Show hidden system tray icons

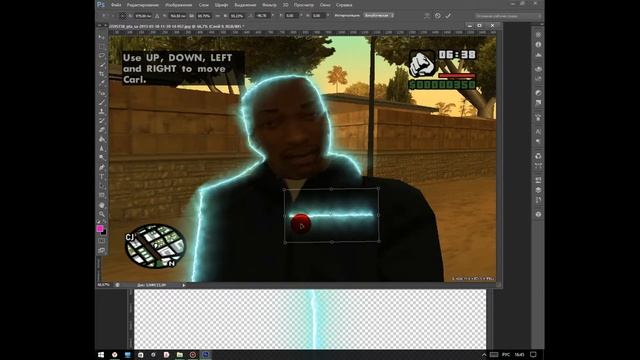tap(484, 355)
